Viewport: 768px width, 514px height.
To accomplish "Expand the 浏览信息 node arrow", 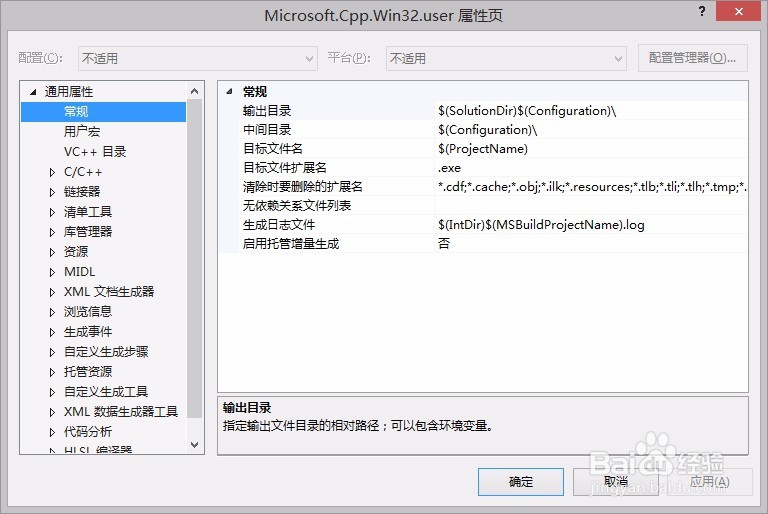I will (x=52, y=312).
